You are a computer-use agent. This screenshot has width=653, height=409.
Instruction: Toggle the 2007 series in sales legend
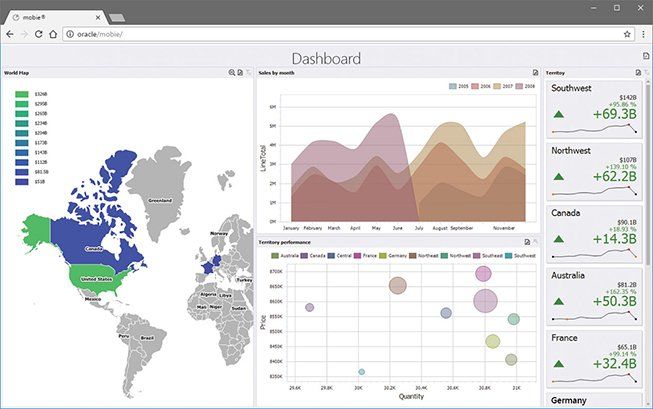(x=506, y=87)
